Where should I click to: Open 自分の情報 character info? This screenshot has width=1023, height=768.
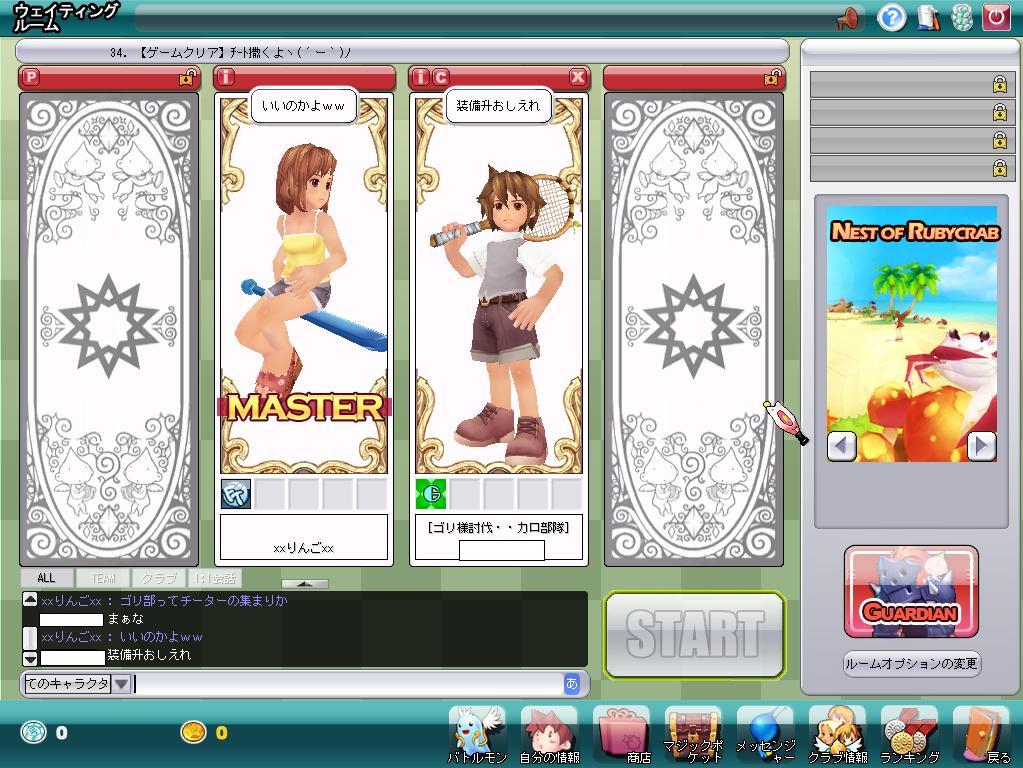point(549,732)
